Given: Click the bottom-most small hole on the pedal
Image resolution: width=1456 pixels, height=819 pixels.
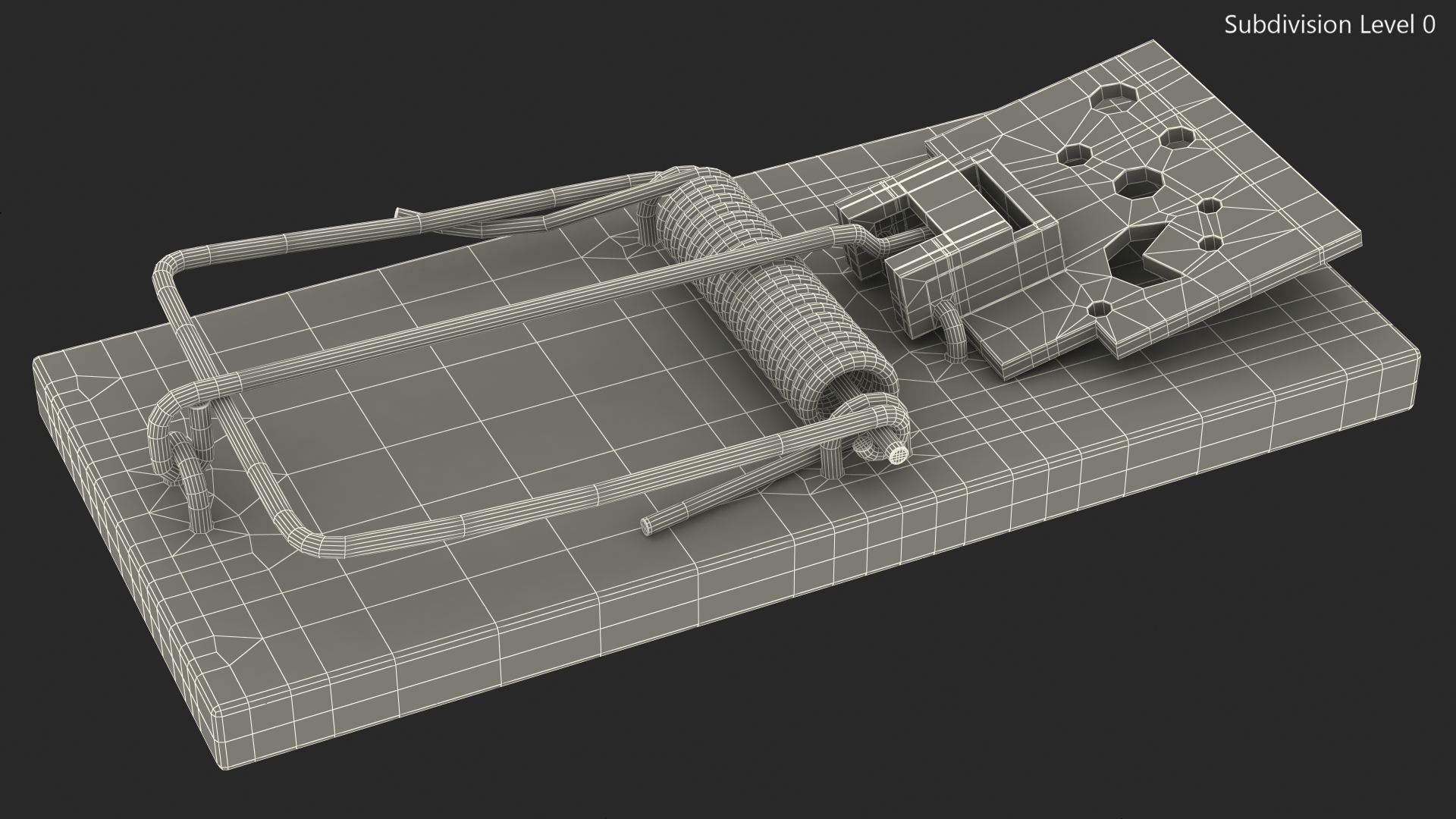Looking at the screenshot, I should 1101,309.
